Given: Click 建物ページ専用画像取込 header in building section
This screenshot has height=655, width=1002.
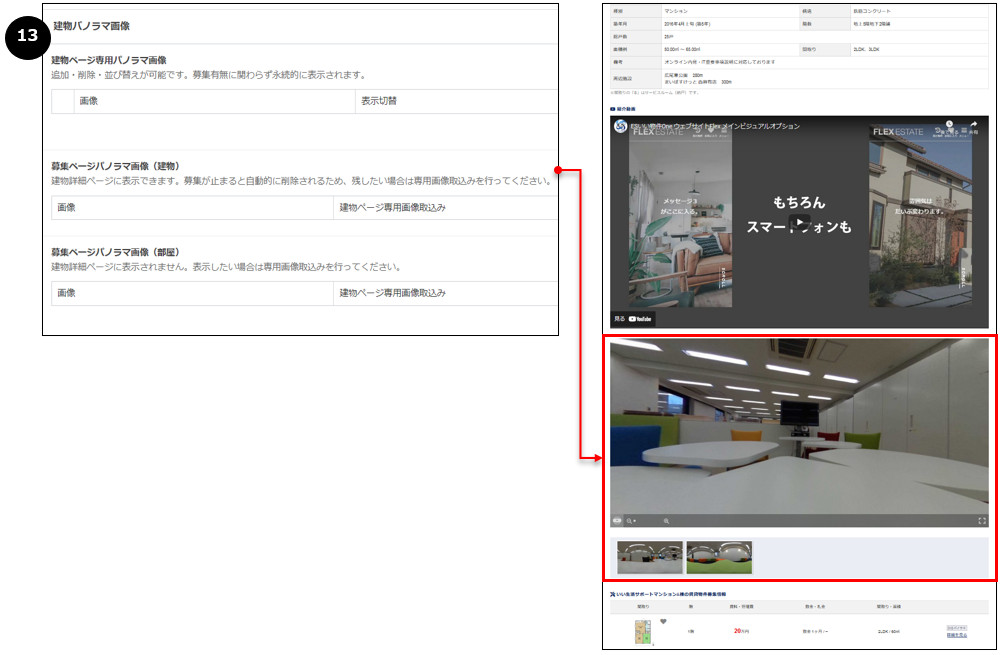Looking at the screenshot, I should [392, 207].
